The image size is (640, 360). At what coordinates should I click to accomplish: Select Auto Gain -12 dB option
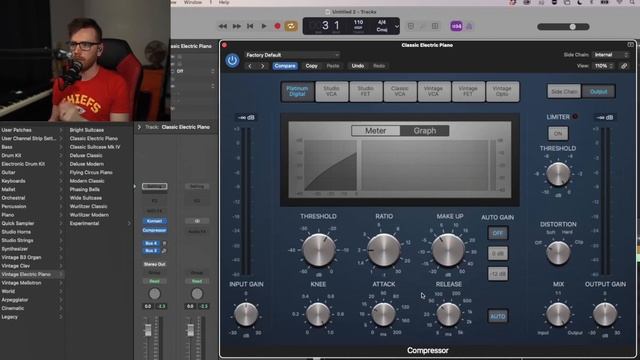pos(498,274)
